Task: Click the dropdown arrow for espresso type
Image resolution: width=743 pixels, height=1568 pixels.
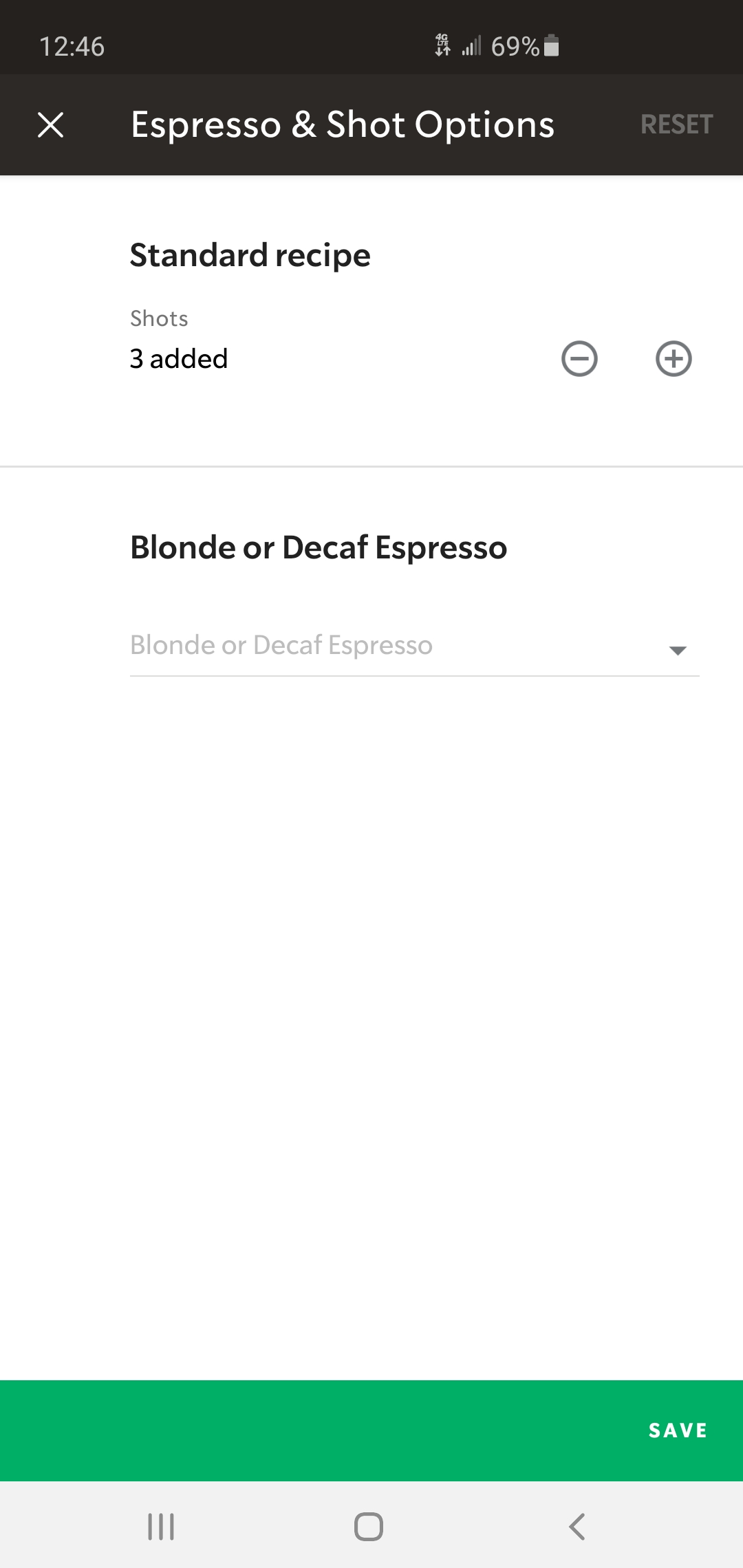Action: coord(678,650)
